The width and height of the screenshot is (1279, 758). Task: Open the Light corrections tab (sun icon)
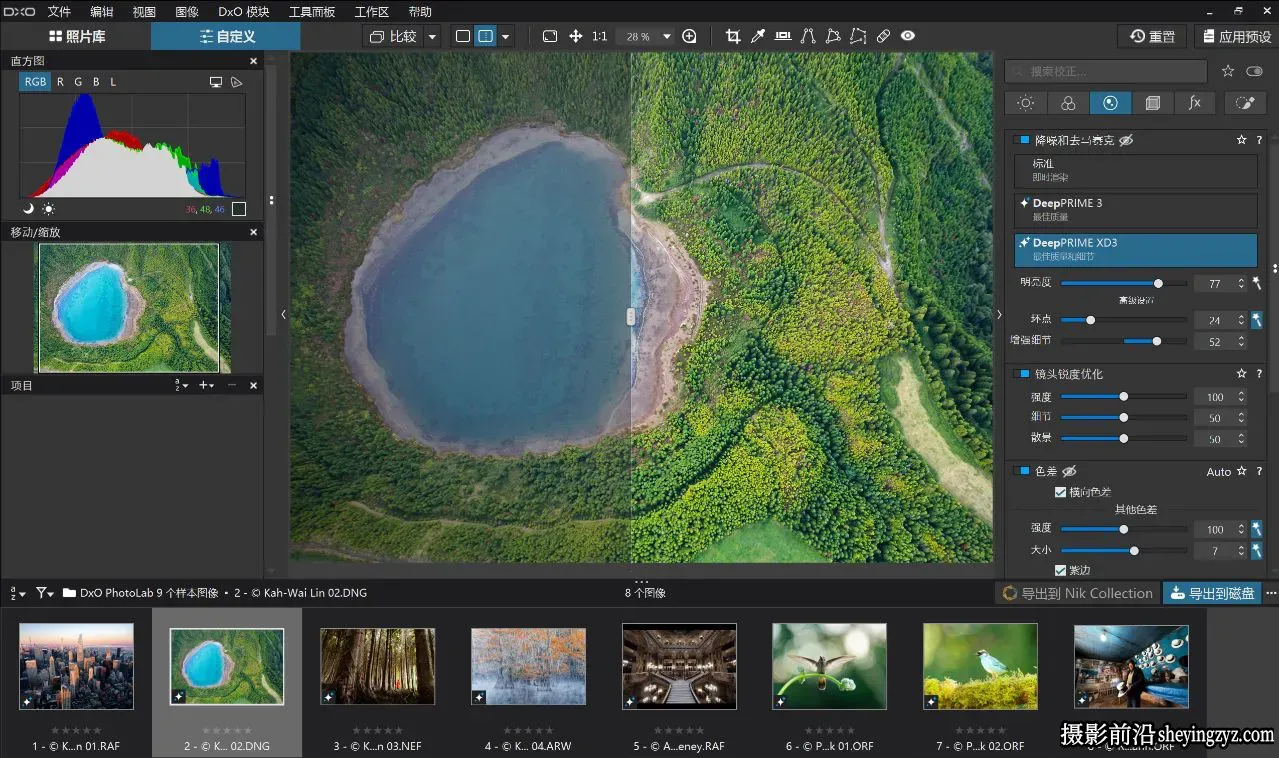[x=1025, y=103]
